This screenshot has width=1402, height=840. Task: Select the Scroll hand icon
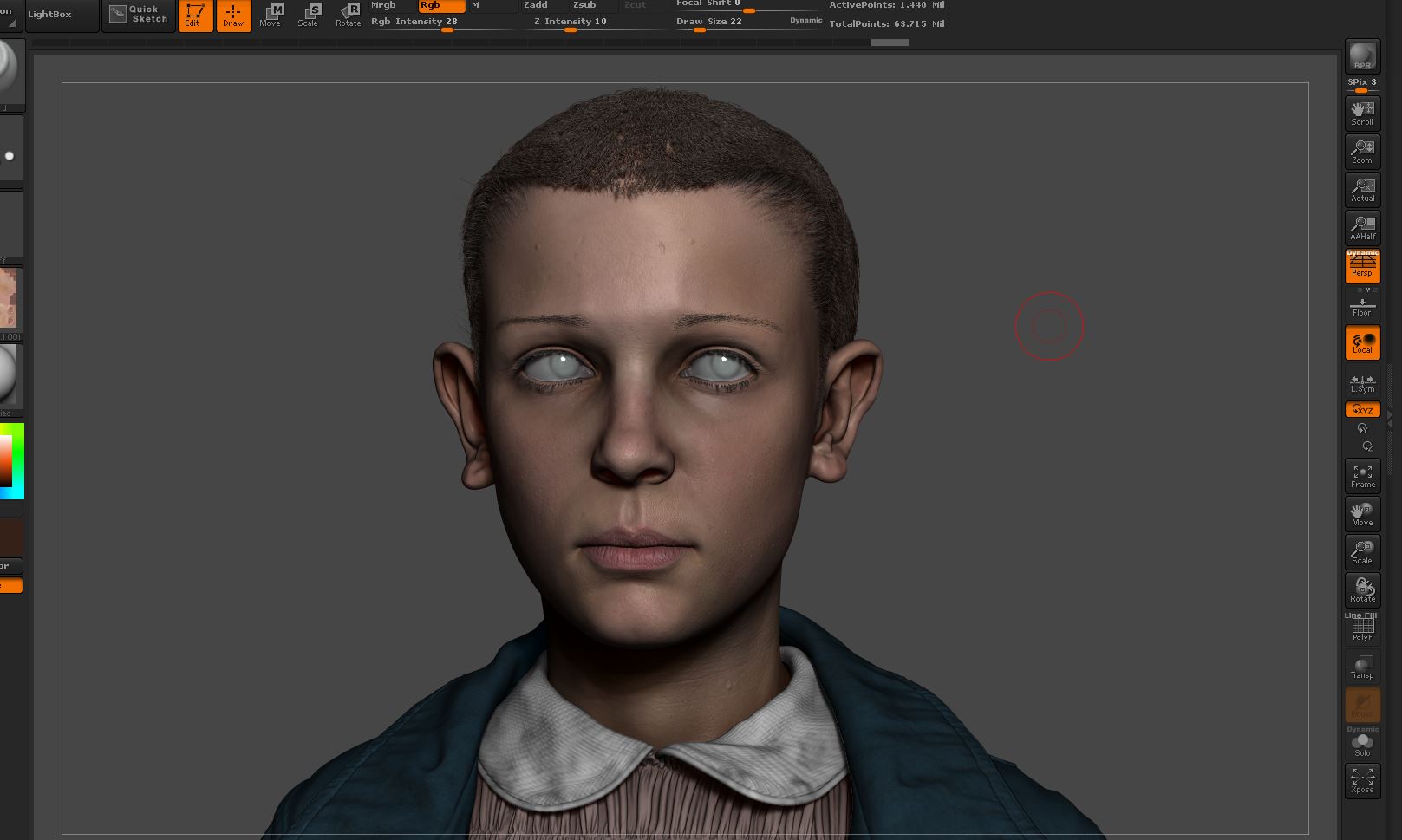coord(1362,113)
